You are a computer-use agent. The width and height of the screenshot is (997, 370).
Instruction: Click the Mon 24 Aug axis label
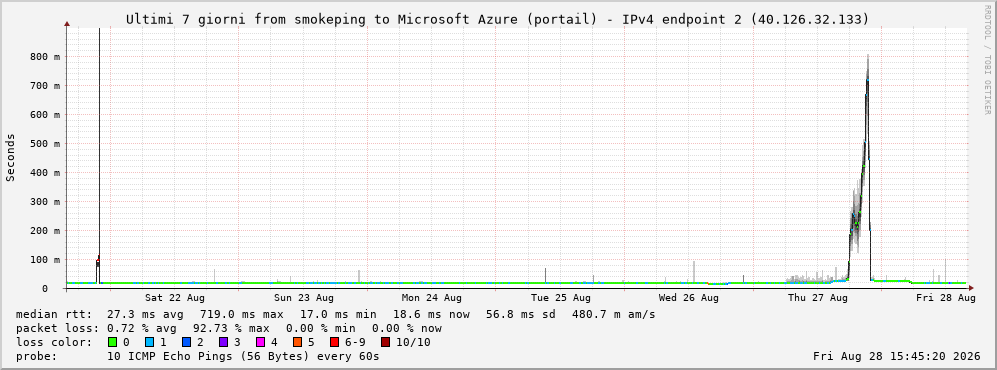pos(432,298)
